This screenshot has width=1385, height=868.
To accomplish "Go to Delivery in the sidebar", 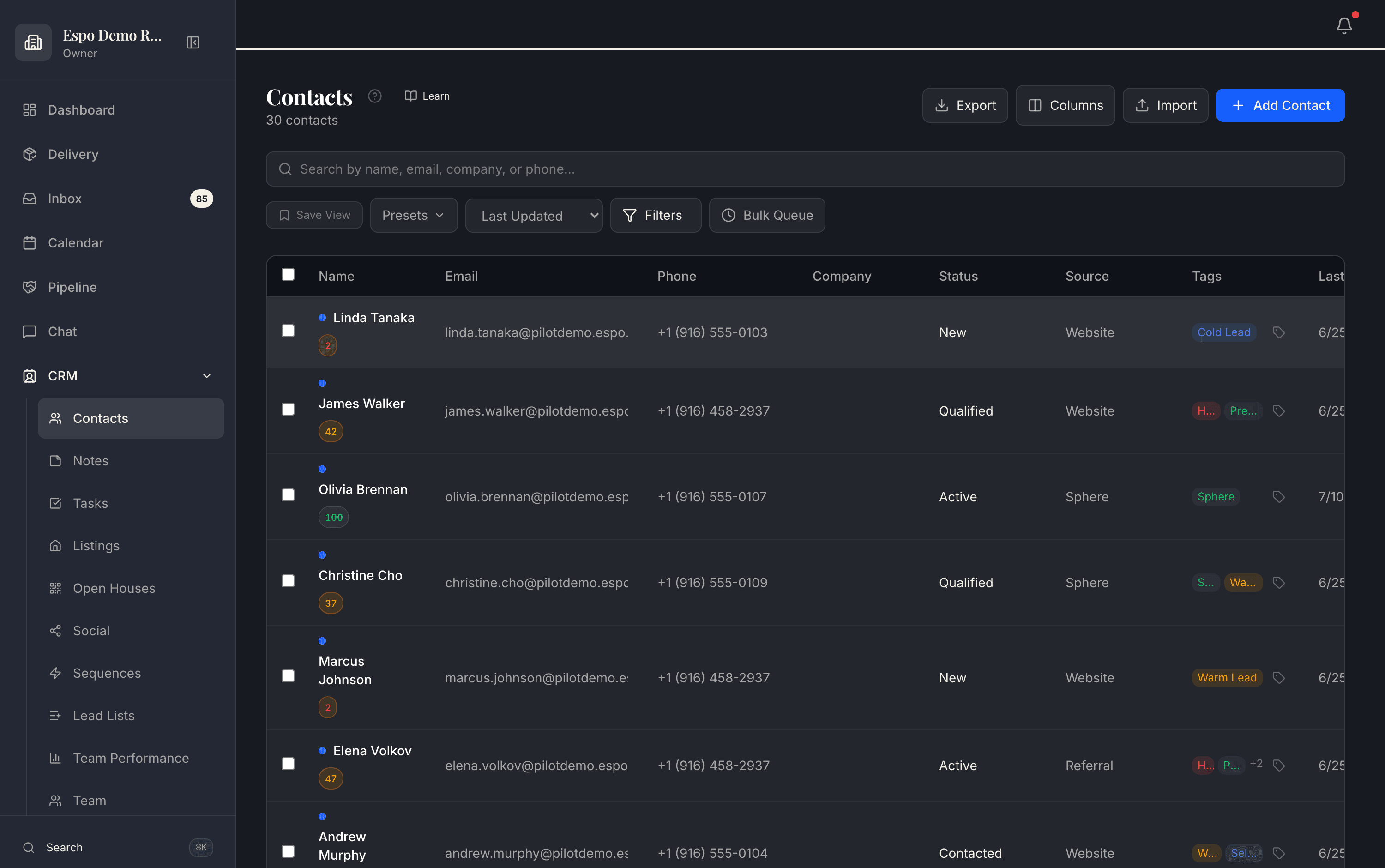I will pos(118,154).
